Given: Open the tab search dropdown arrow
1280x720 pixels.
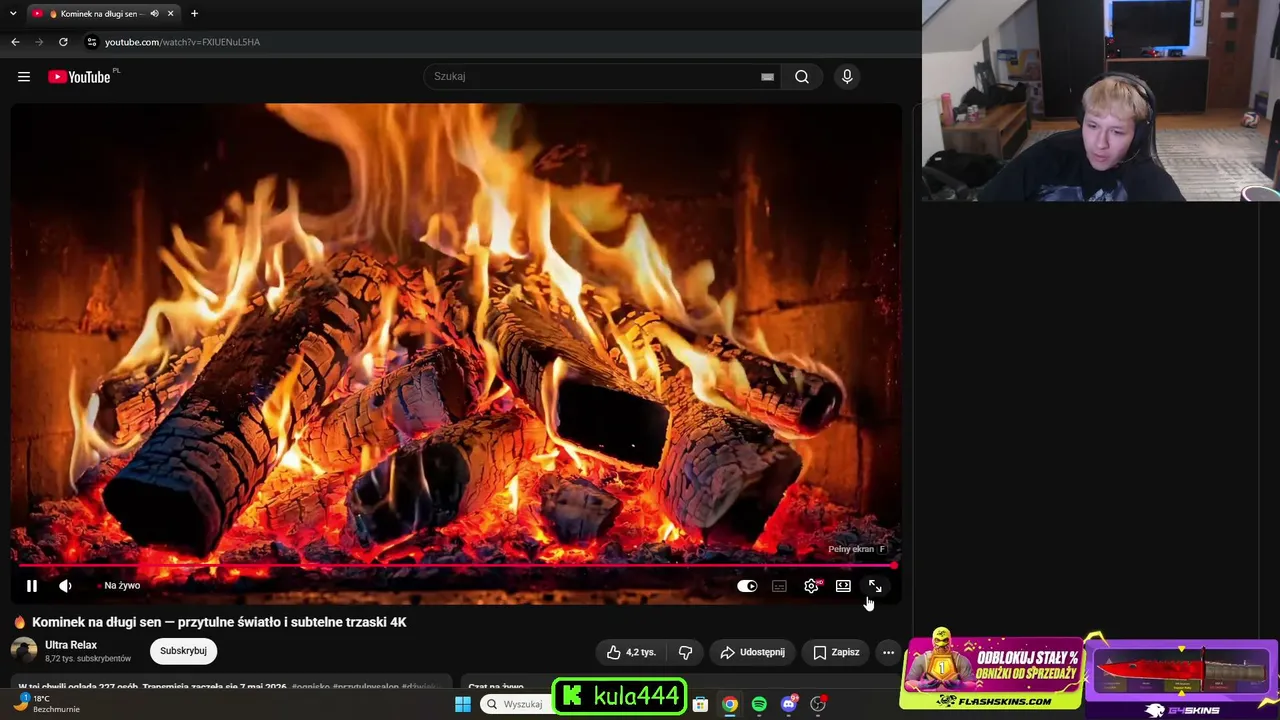Looking at the screenshot, I should pyautogui.click(x=13, y=13).
